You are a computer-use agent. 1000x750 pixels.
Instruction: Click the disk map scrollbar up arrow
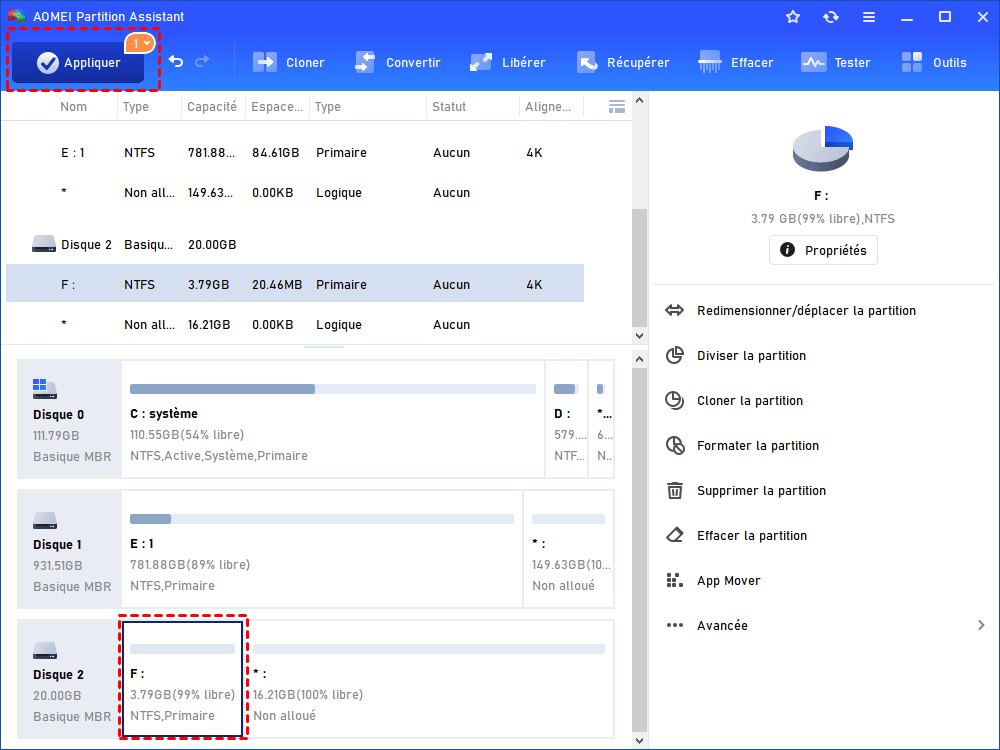[x=639, y=359]
